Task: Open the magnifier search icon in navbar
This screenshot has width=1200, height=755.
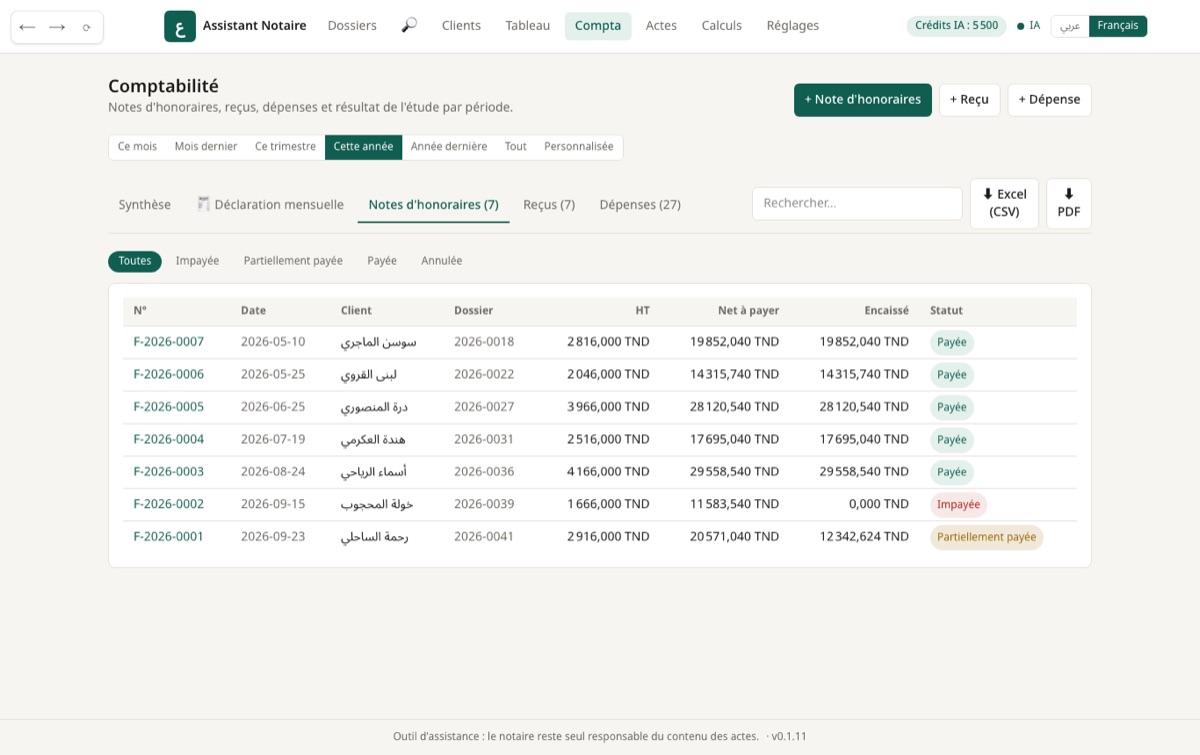Action: pos(409,26)
